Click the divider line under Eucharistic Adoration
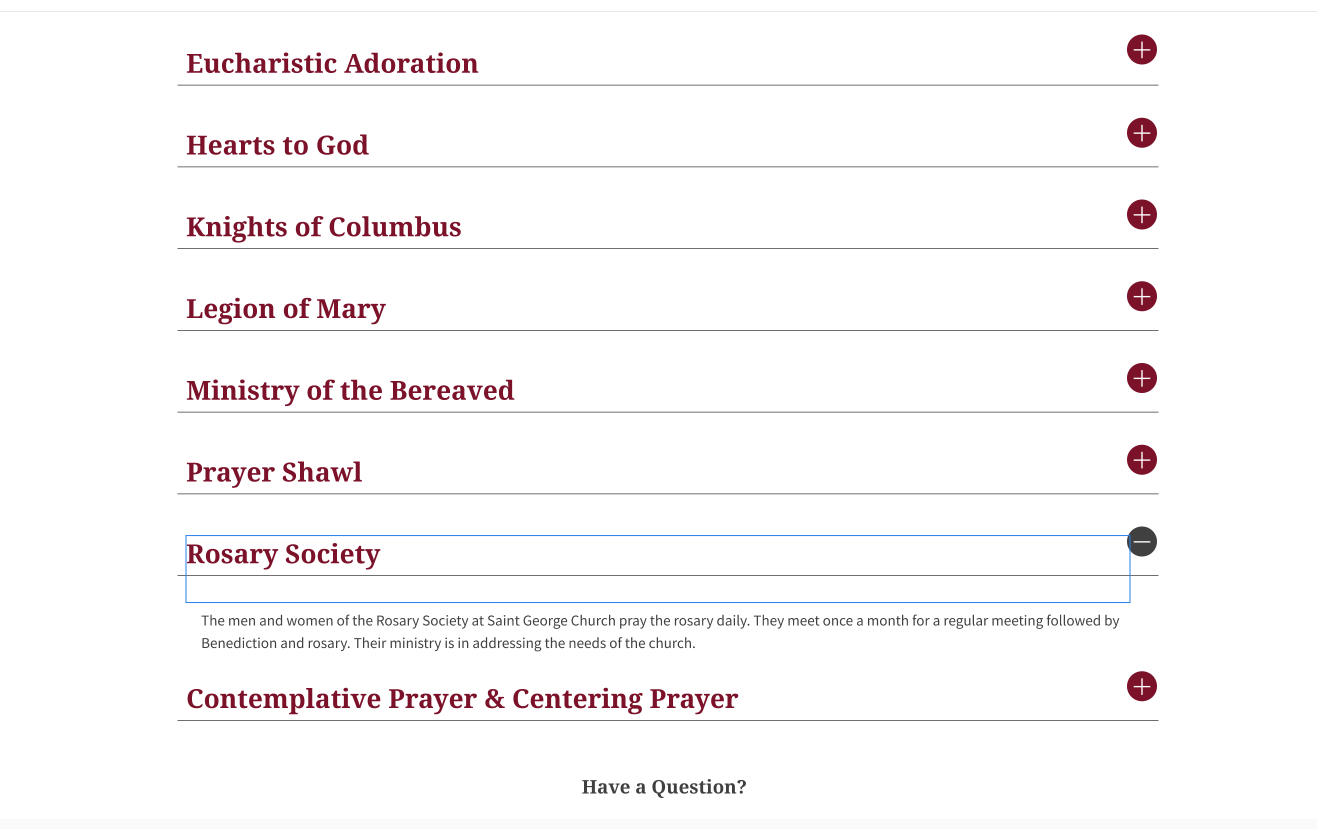The image size is (1317, 829). point(667,85)
